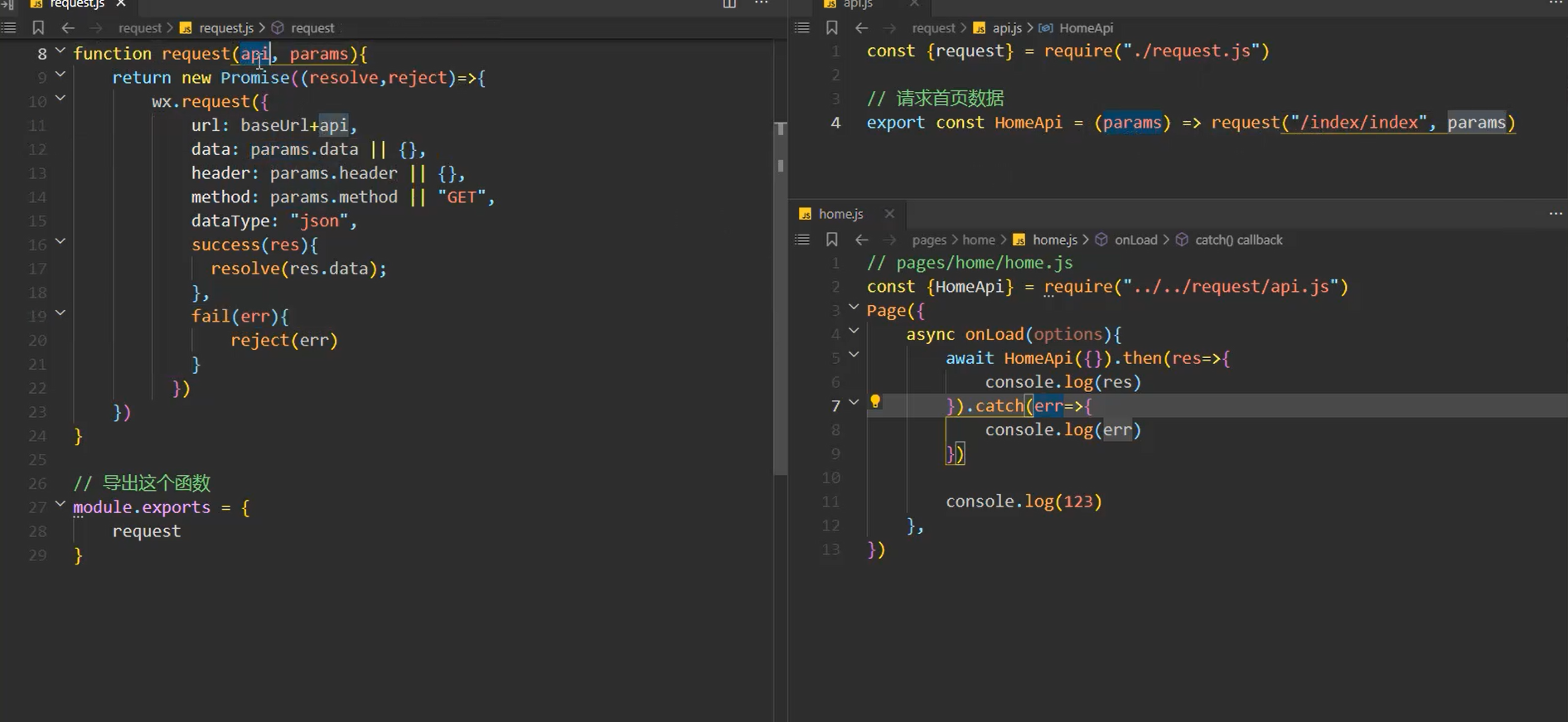Close the home.js editor tab
The height and width of the screenshot is (722, 1568).
889,214
